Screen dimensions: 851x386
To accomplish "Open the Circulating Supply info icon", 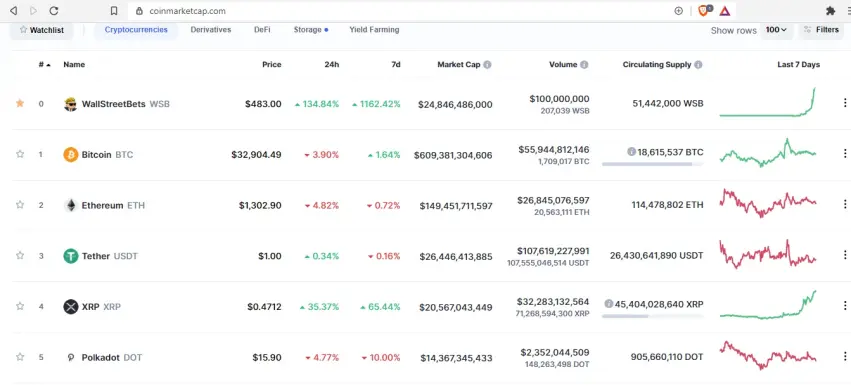I will tap(698, 65).
